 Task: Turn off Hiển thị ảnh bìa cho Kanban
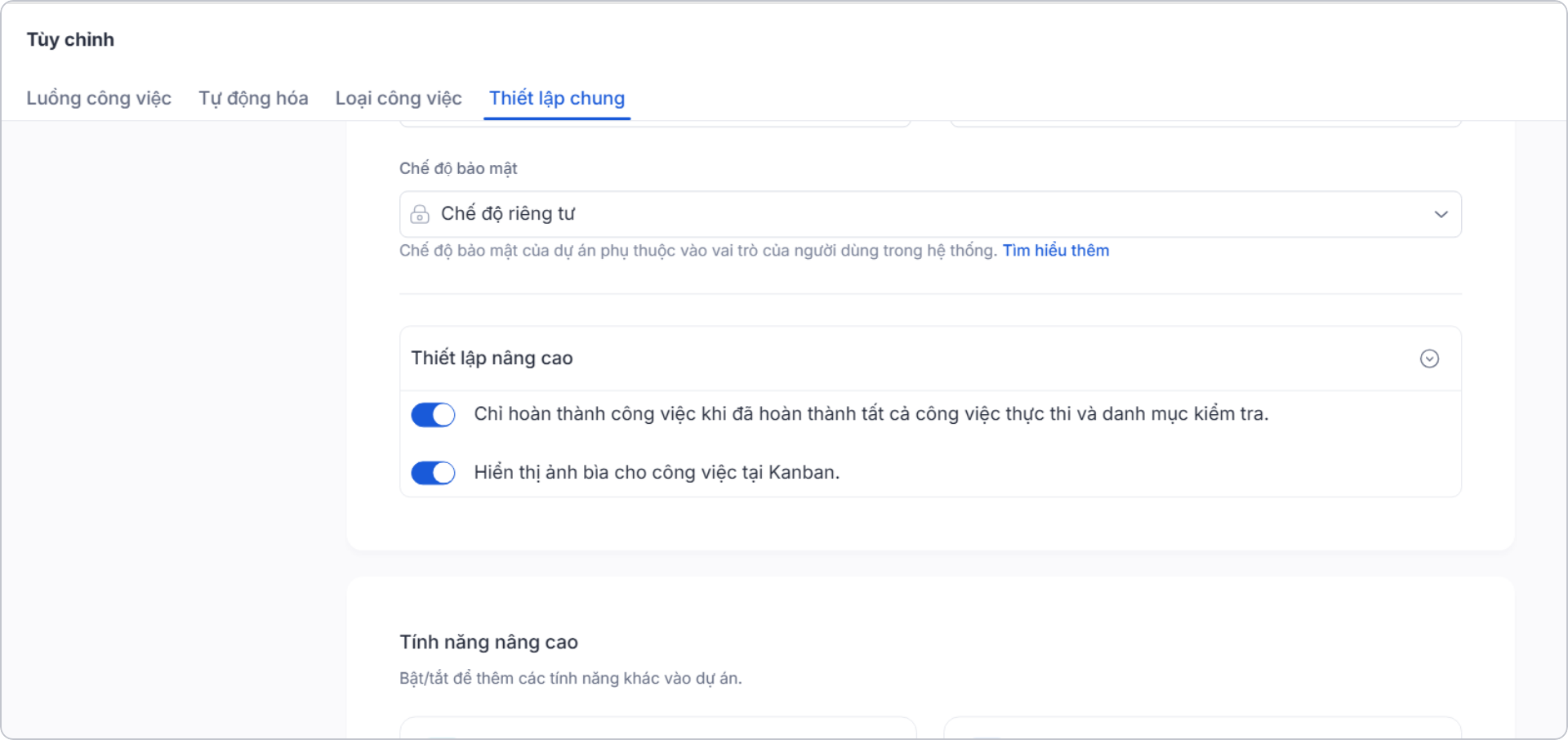433,472
